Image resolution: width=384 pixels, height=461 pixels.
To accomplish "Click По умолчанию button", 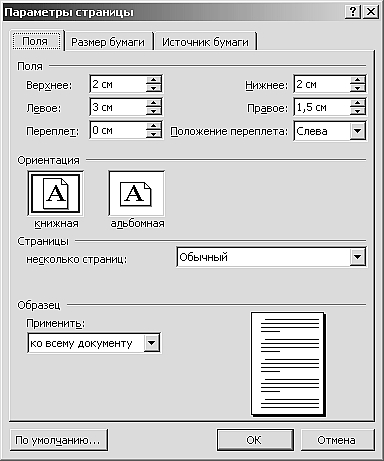I will point(58,440).
